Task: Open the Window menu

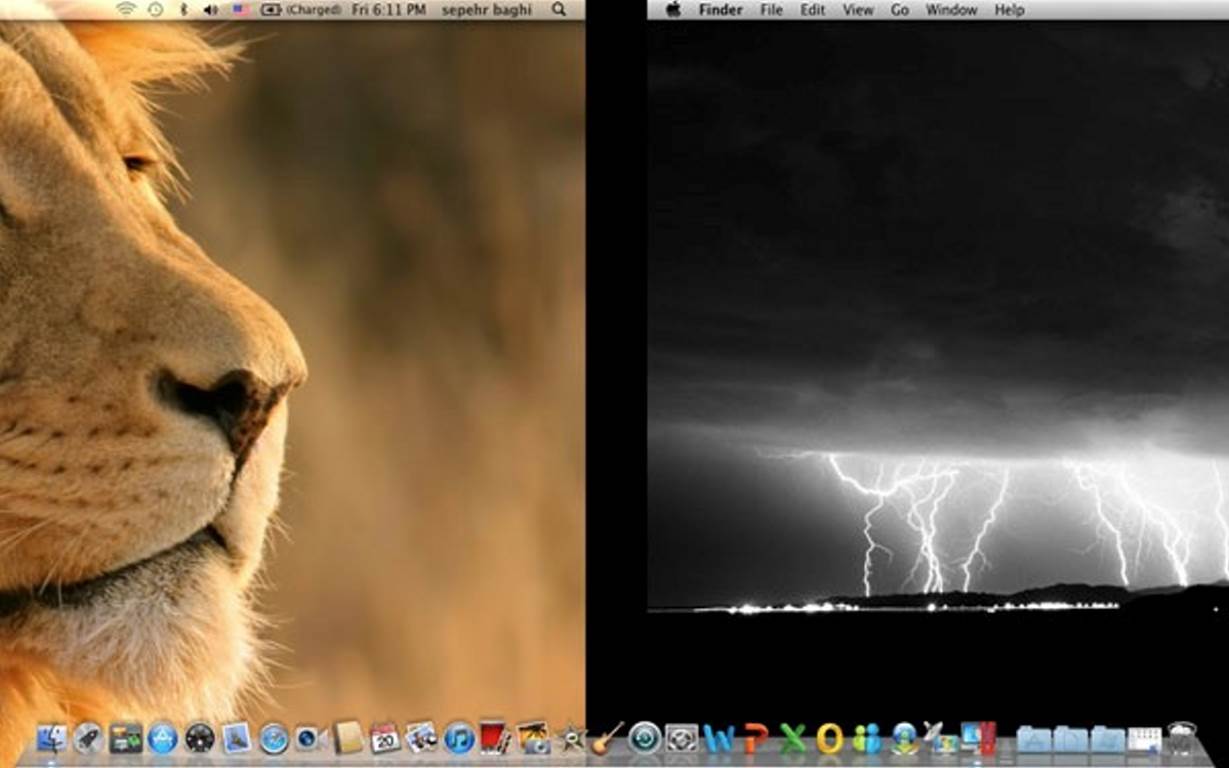Action: 951,10
